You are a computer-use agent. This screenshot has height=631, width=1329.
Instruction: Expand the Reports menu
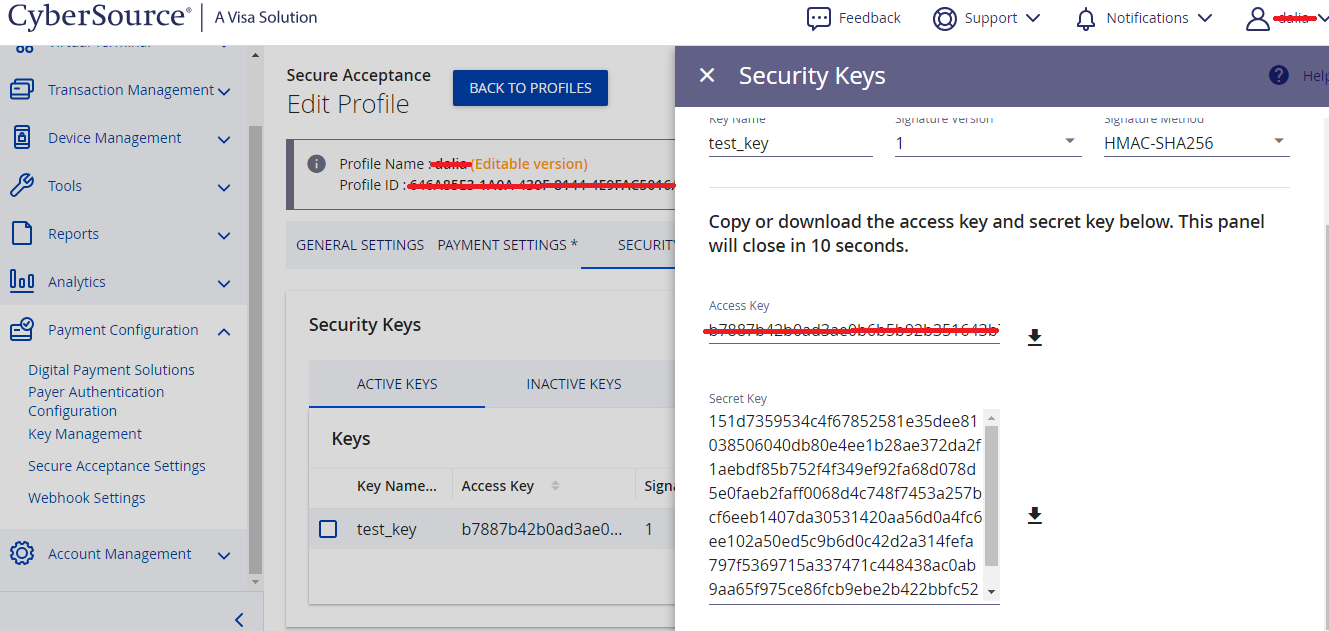point(224,236)
